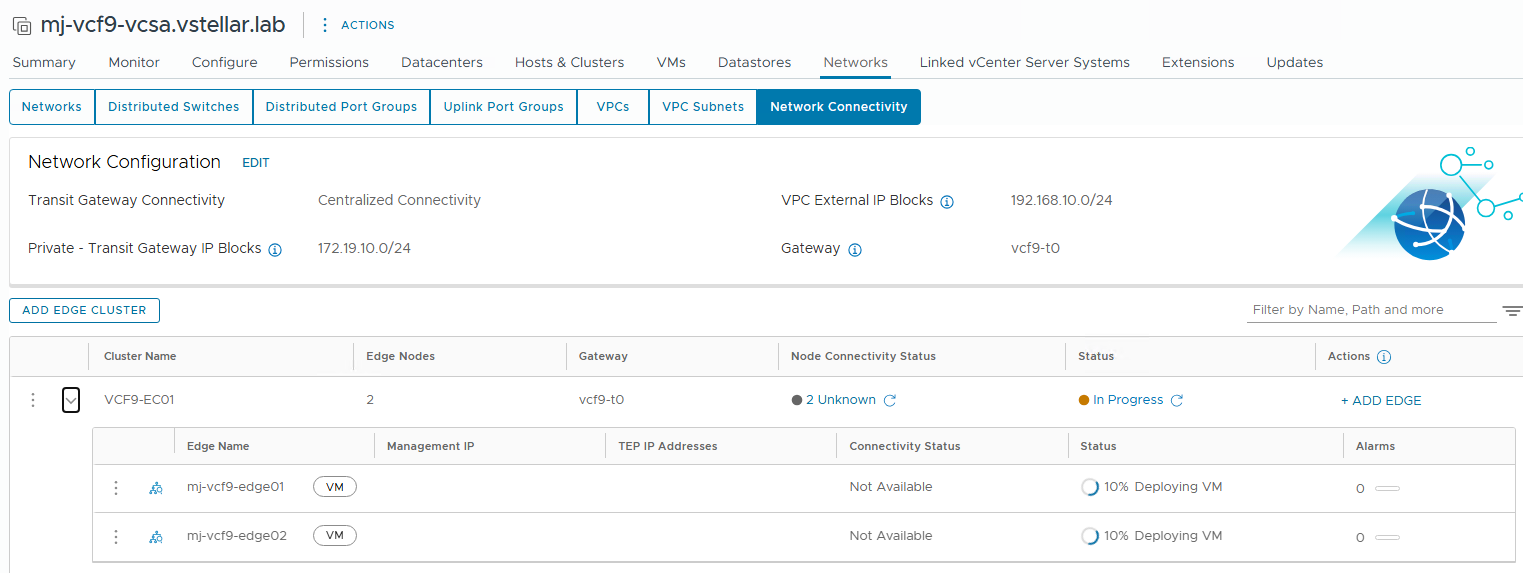The width and height of the screenshot is (1523, 573).
Task: Click the EDIT network configuration link
Action: pyautogui.click(x=256, y=163)
